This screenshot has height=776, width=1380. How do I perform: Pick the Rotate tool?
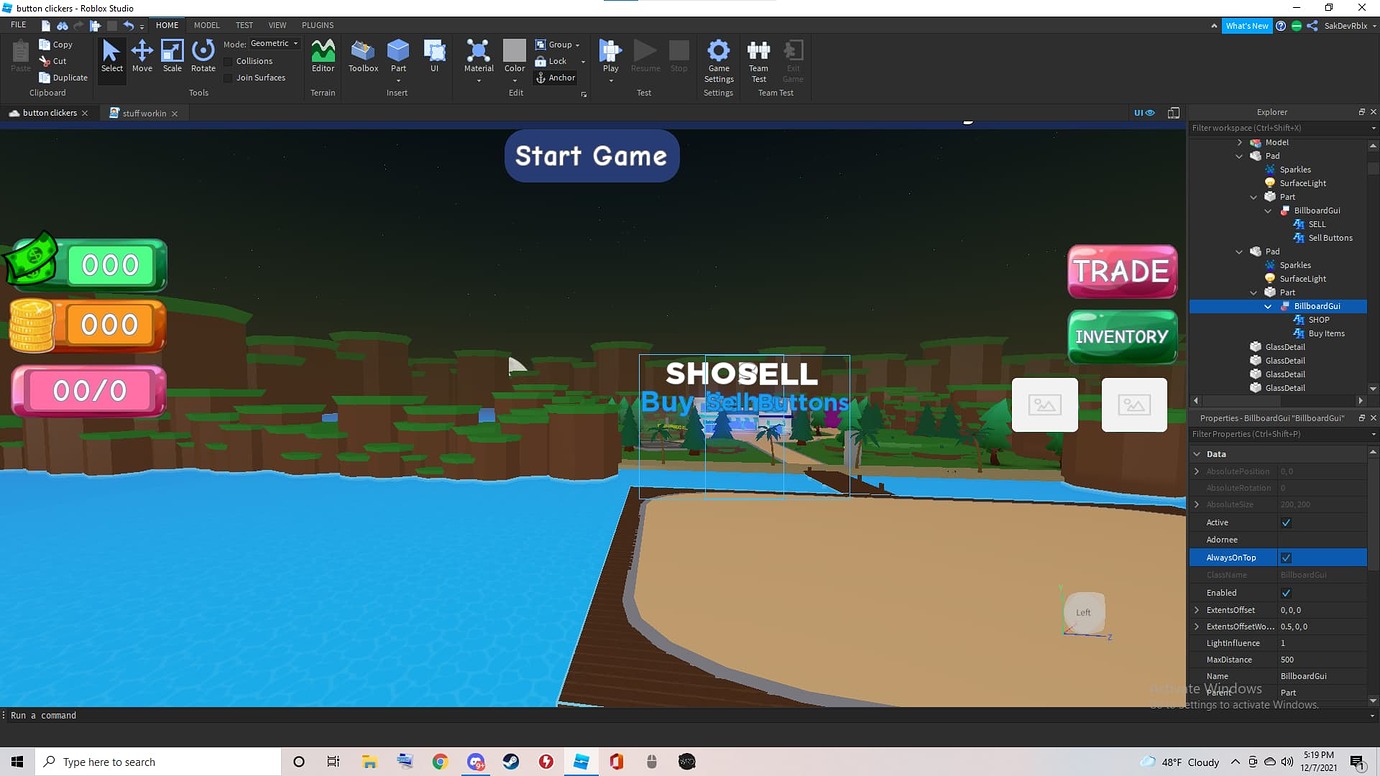coord(203,56)
